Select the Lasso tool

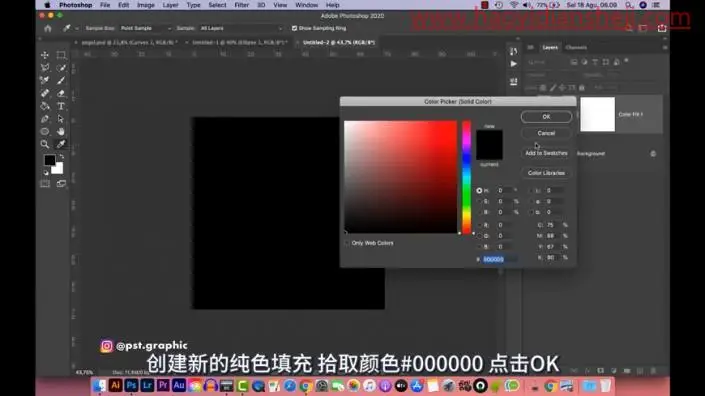point(45,68)
